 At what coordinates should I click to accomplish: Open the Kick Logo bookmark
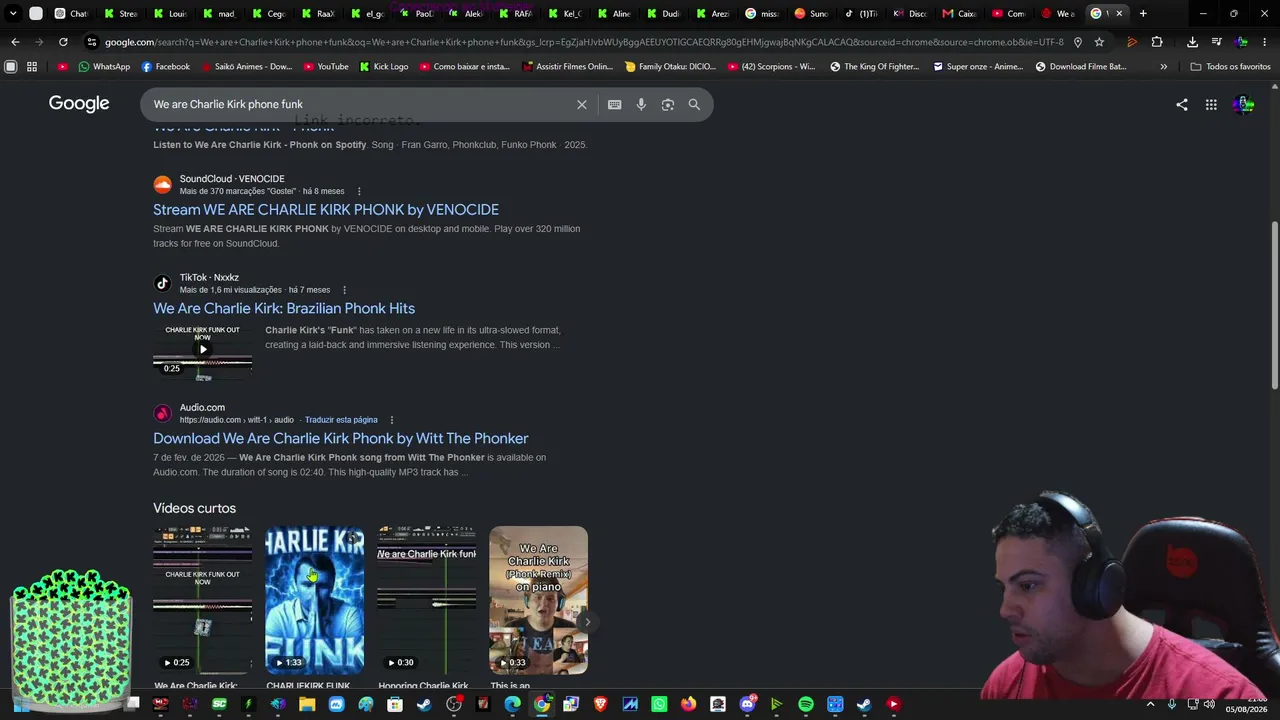383,67
